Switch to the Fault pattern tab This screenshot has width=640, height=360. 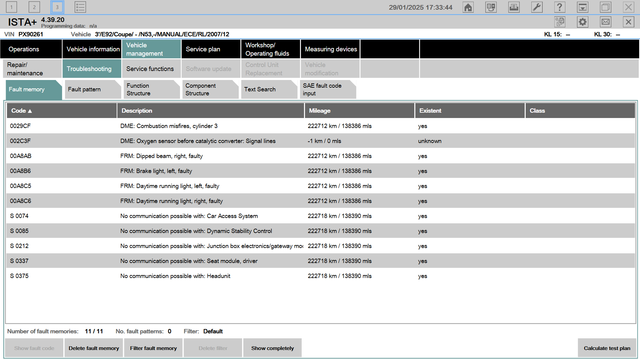(92, 89)
